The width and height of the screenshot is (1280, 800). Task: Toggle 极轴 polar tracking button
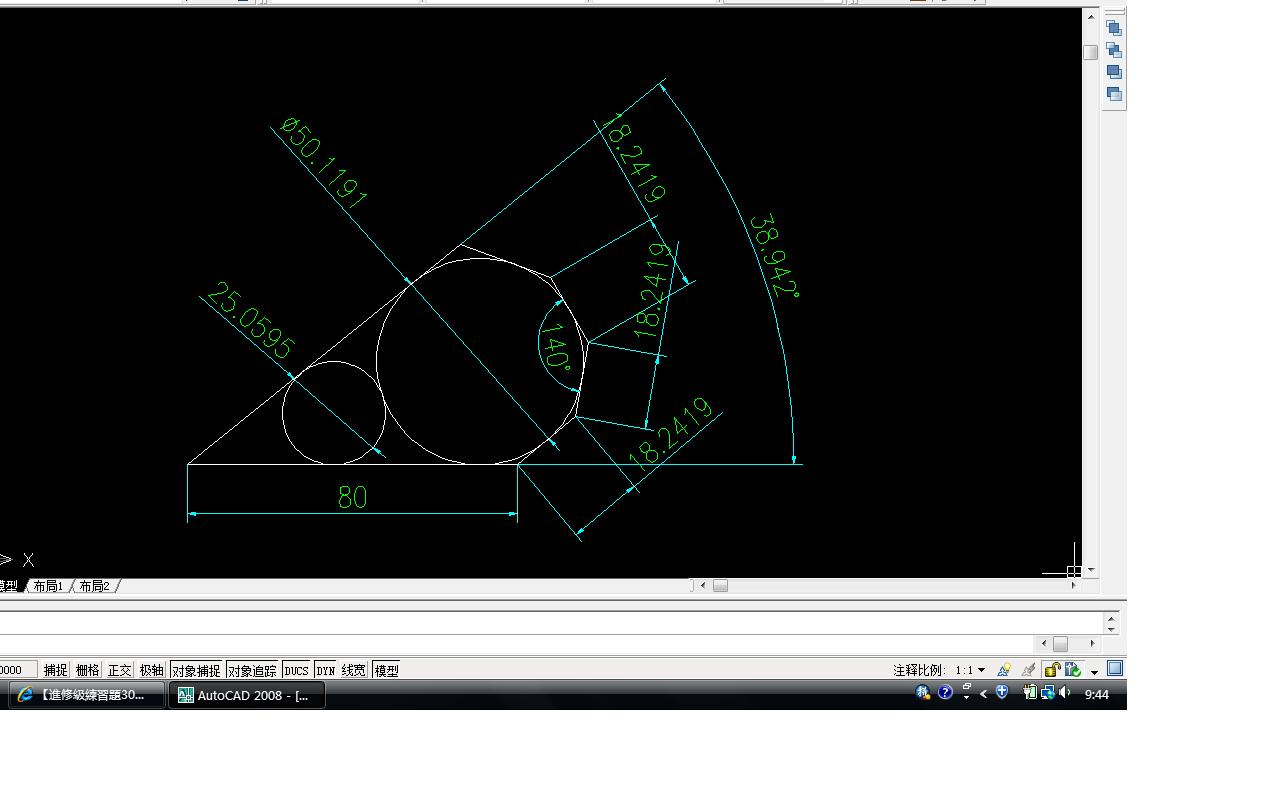click(152, 670)
